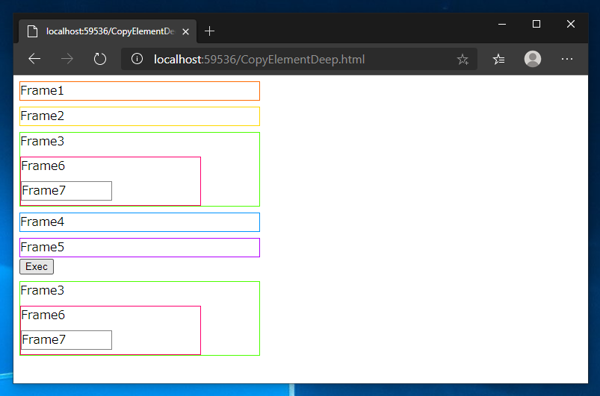Click the browser back arrow
600x396 pixels.
click(x=34, y=59)
